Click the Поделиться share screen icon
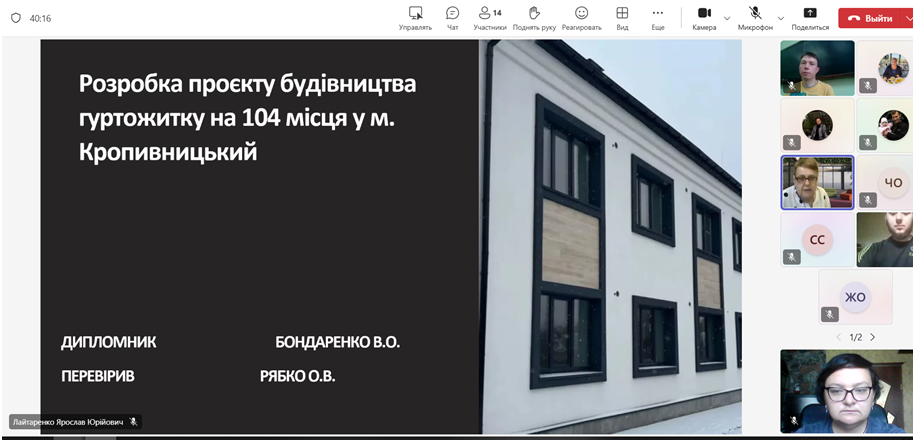915x442 pixels. coord(810,17)
